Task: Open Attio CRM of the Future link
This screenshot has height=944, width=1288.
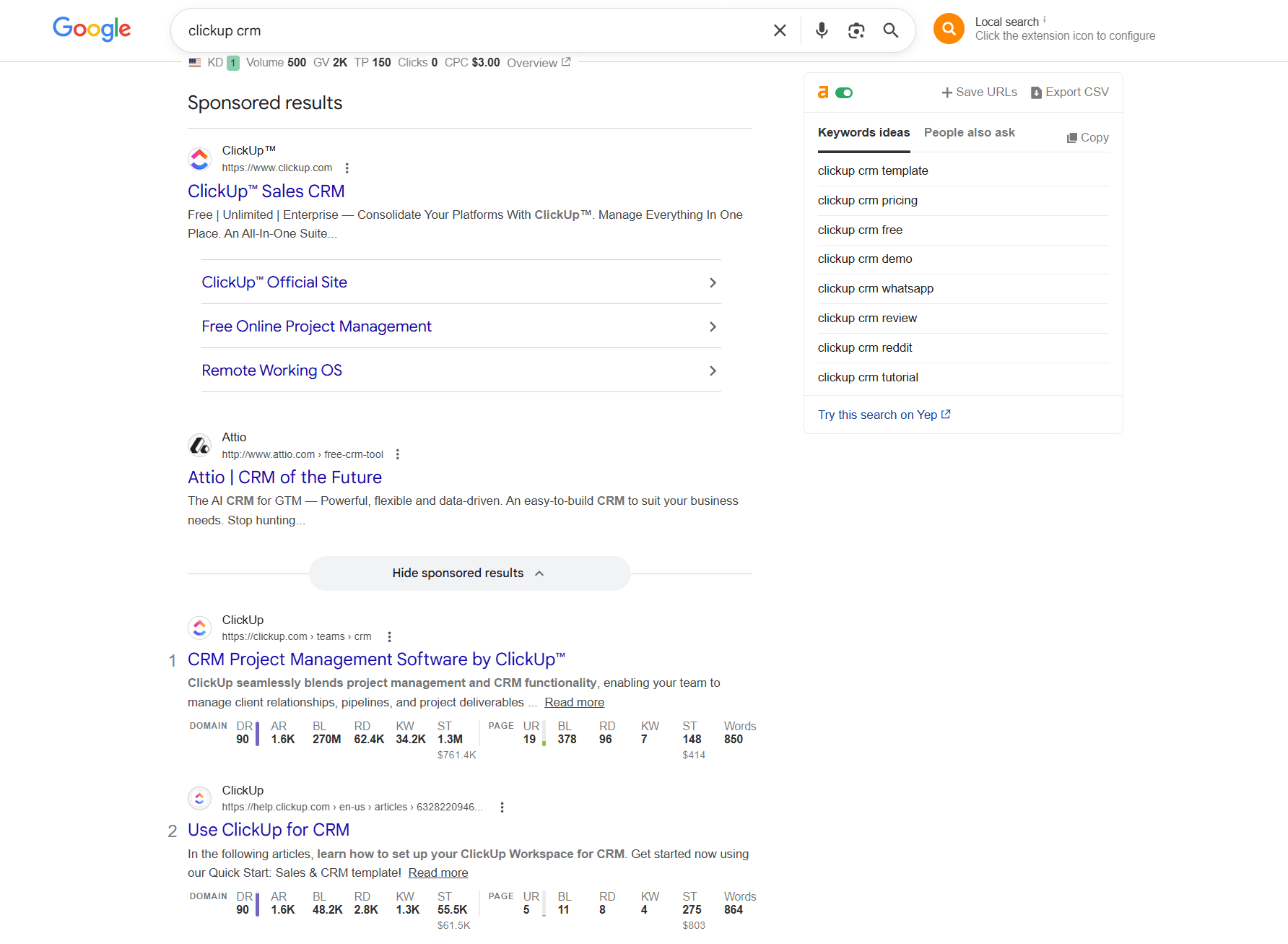Action: (284, 477)
